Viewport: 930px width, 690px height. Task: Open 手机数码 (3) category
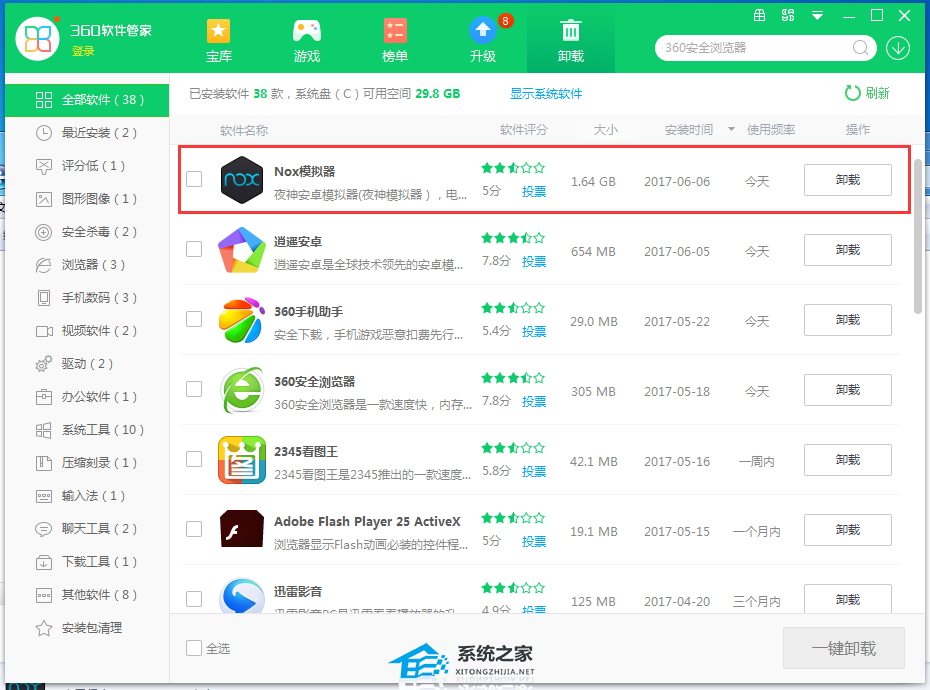tap(87, 298)
